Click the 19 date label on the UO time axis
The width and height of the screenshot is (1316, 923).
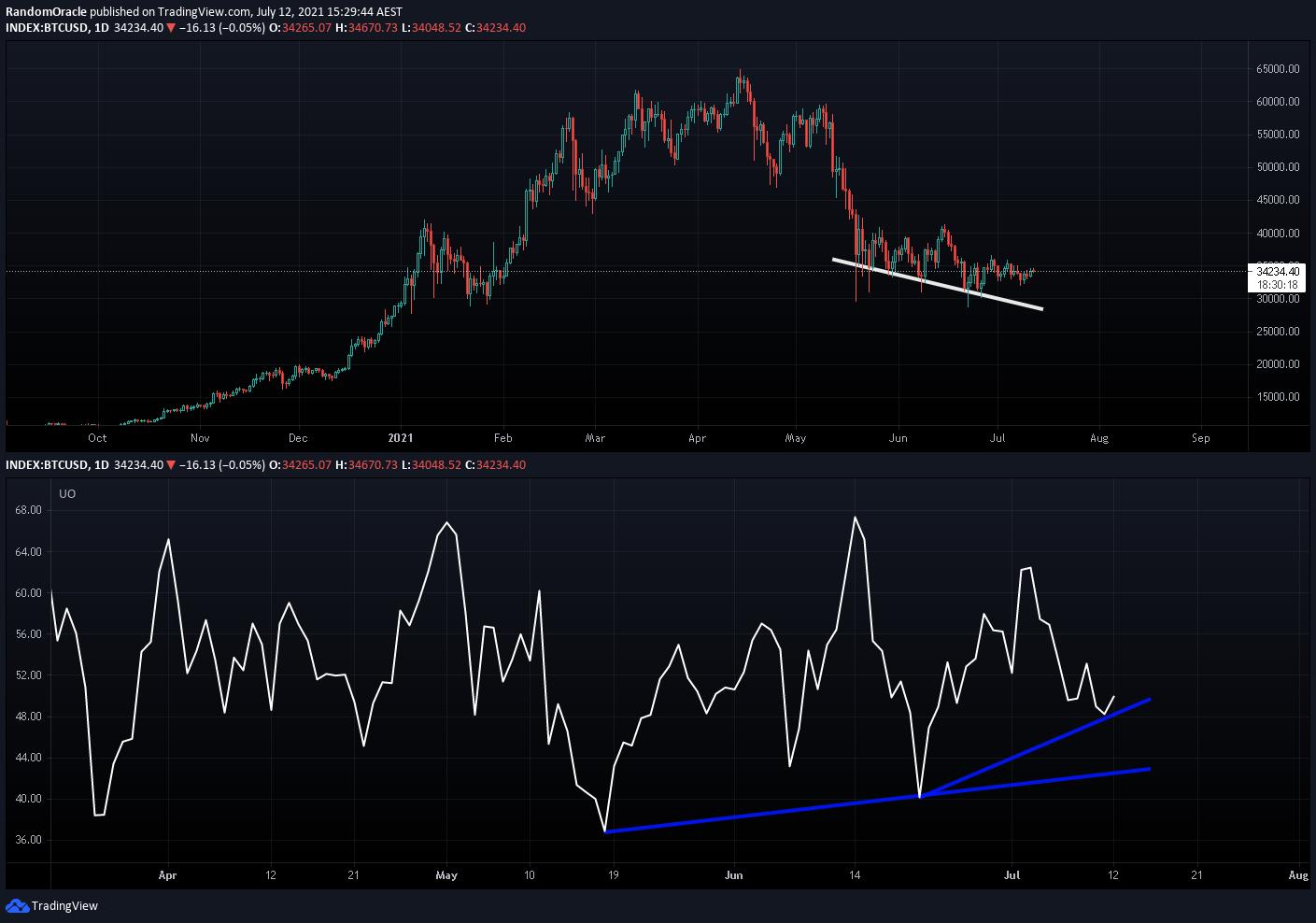[x=613, y=875]
